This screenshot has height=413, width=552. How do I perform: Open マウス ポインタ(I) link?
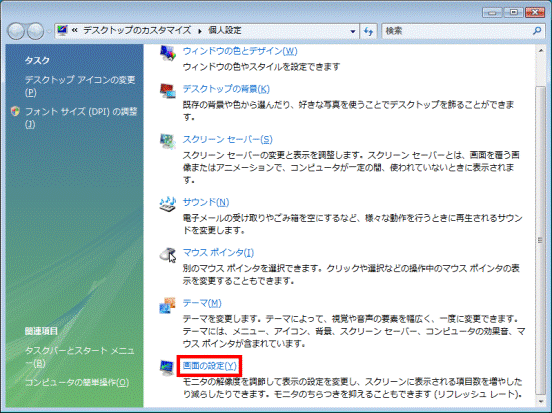click(x=218, y=252)
